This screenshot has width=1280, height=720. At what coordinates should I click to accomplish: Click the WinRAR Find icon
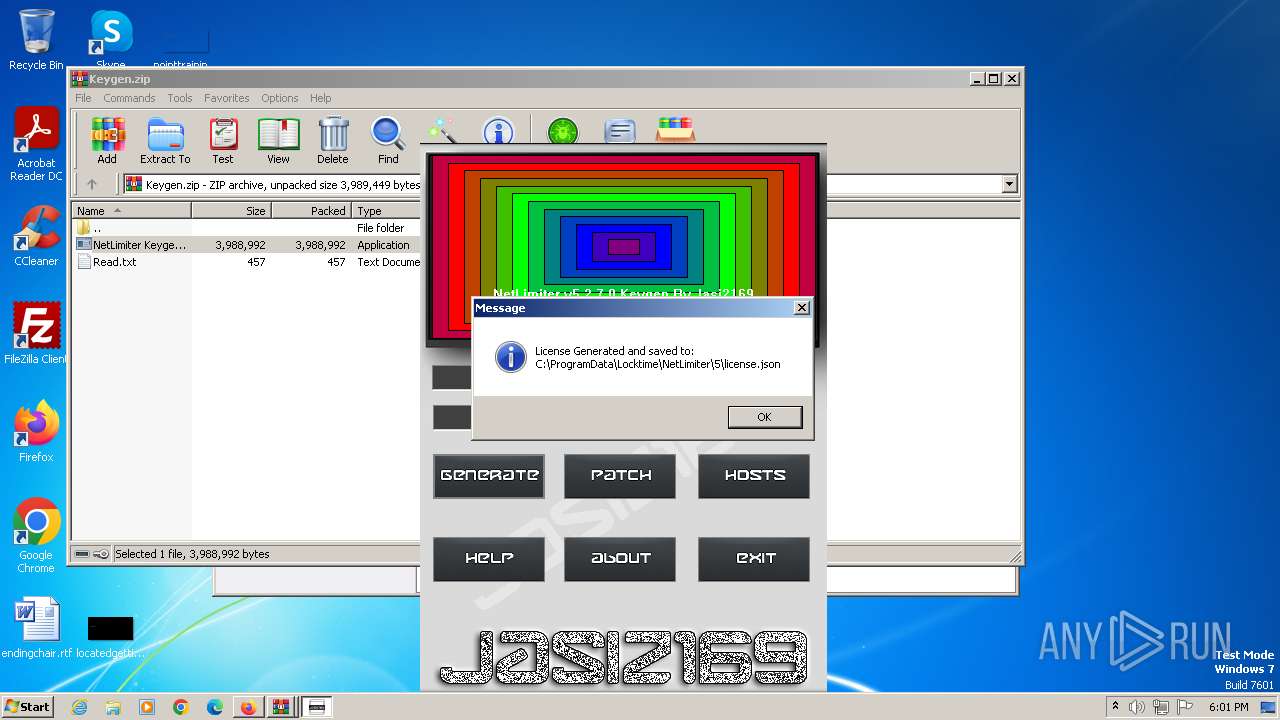point(388,141)
